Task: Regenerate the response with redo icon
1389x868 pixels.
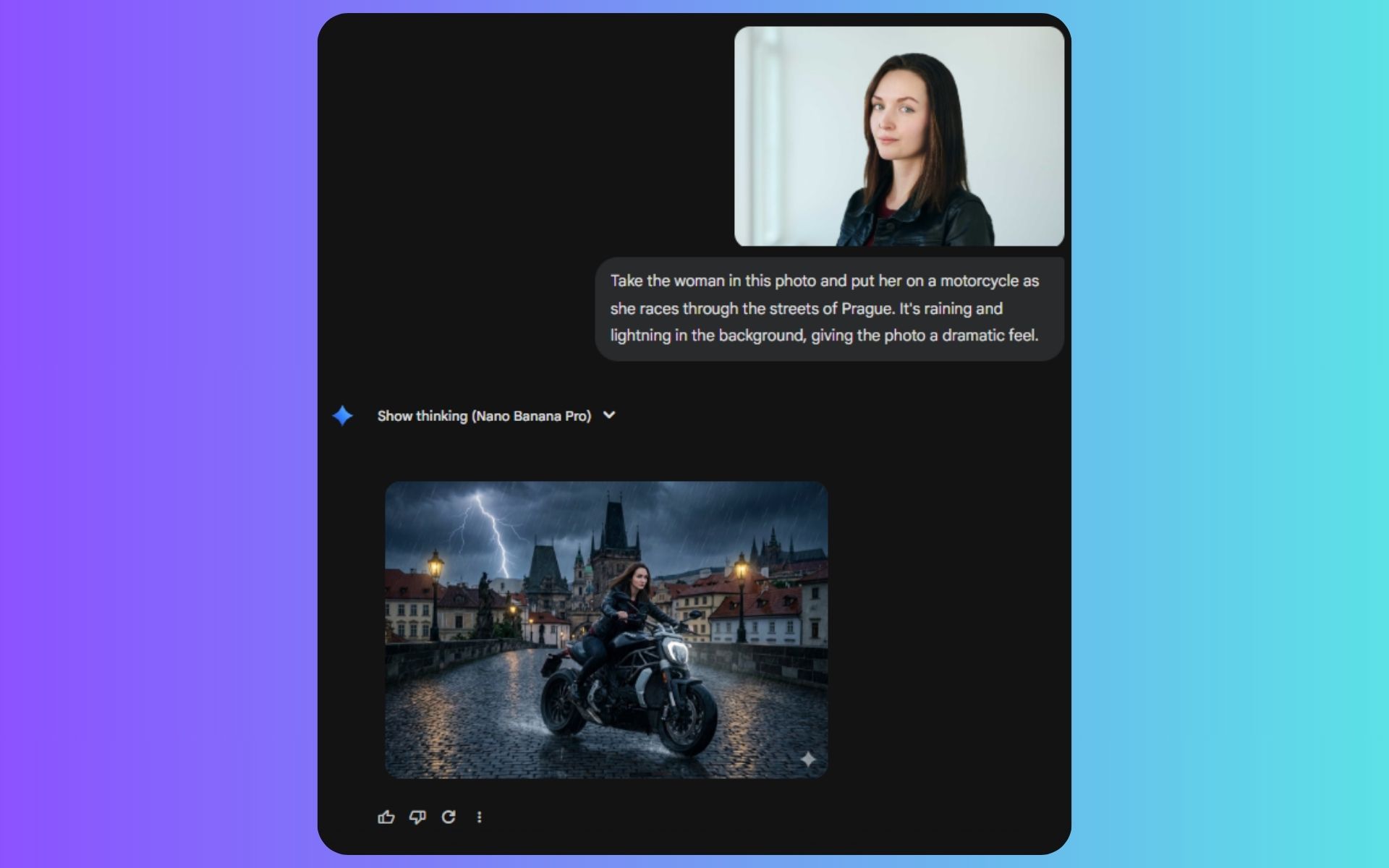Action: pos(449,817)
